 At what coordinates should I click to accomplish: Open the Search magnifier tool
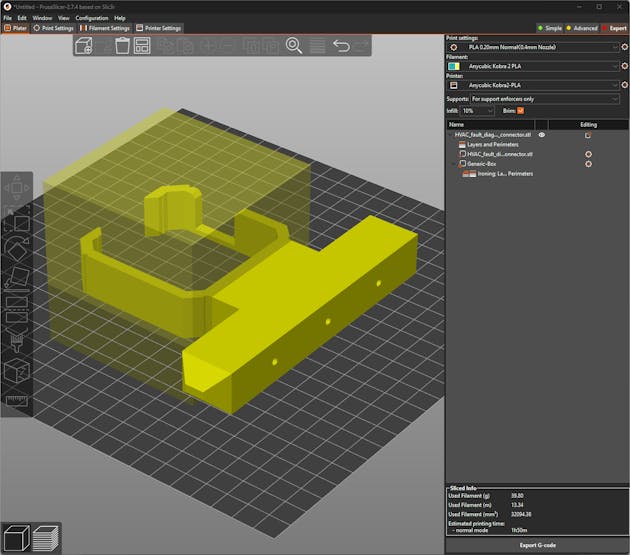(x=294, y=46)
